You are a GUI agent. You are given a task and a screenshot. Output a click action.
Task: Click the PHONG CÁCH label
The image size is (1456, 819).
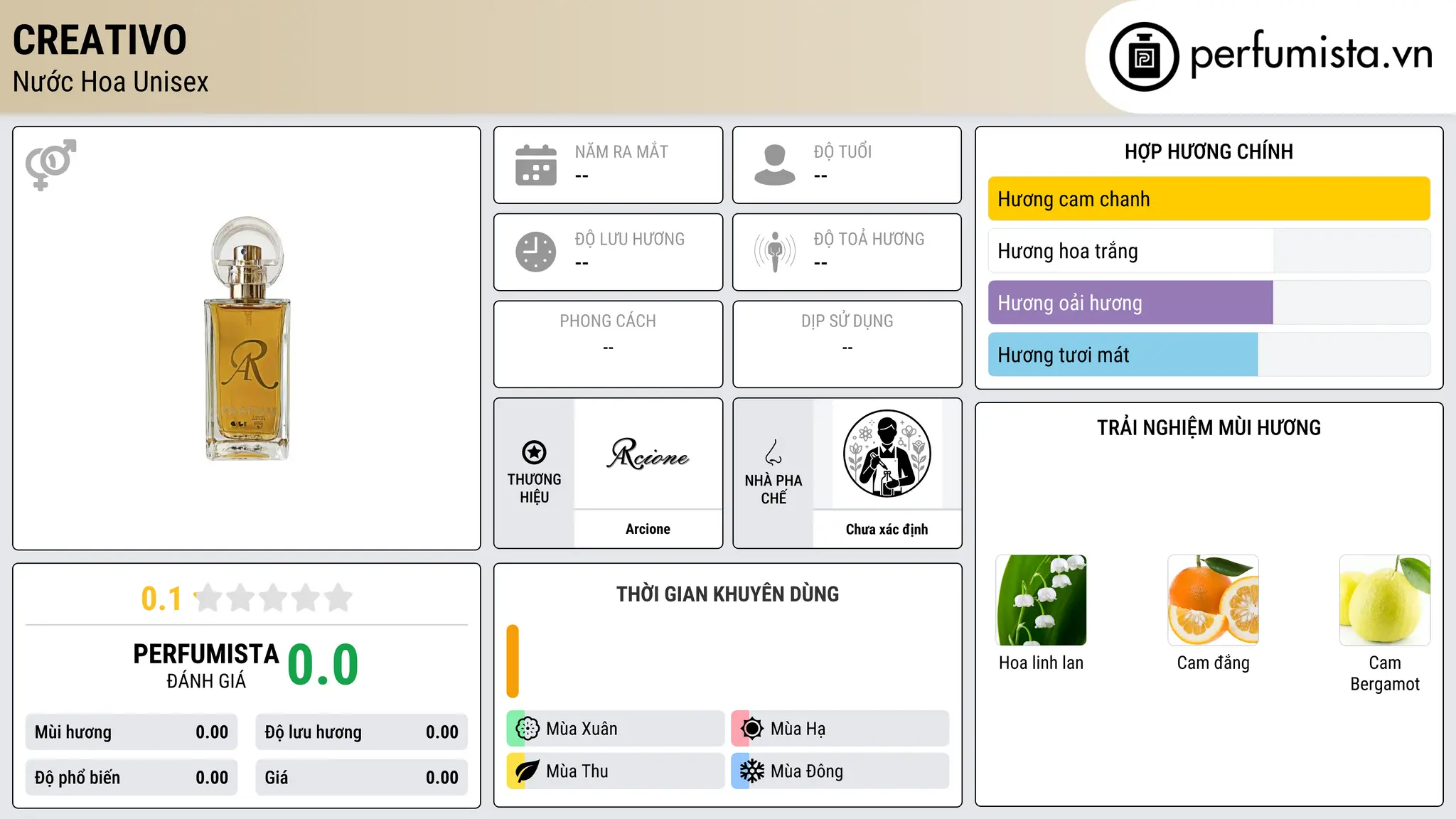608,321
